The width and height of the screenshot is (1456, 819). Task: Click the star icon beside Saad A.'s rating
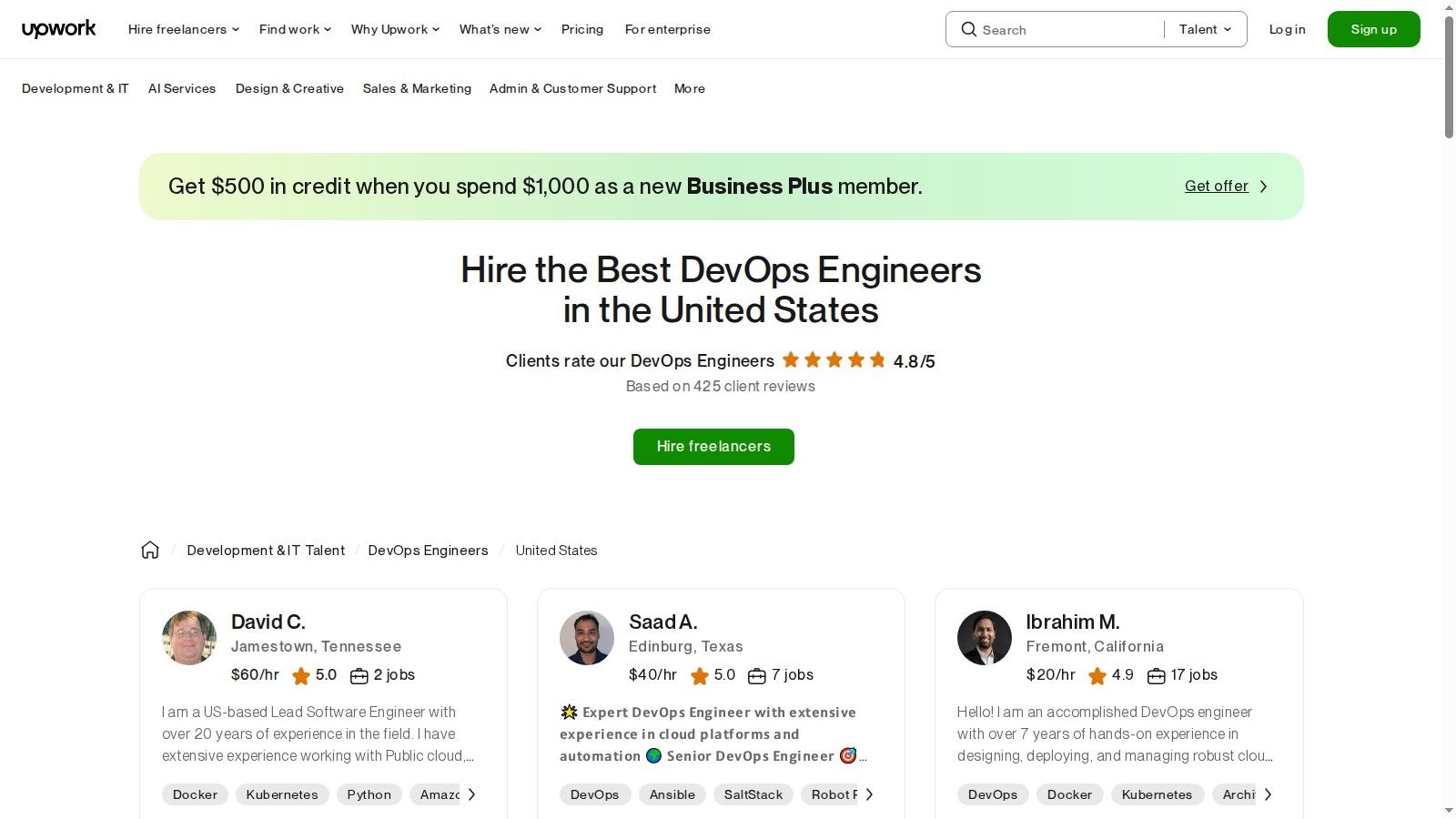[x=700, y=675]
